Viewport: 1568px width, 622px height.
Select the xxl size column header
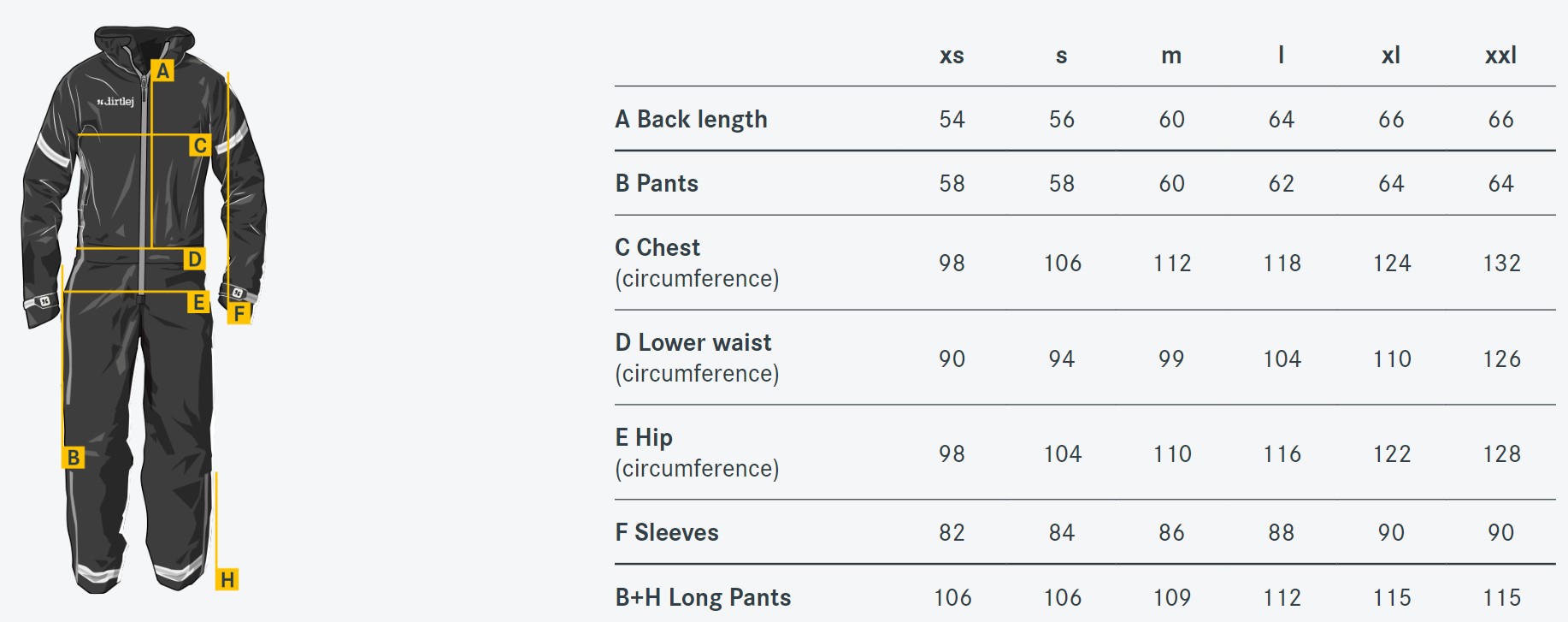[x=1500, y=56]
